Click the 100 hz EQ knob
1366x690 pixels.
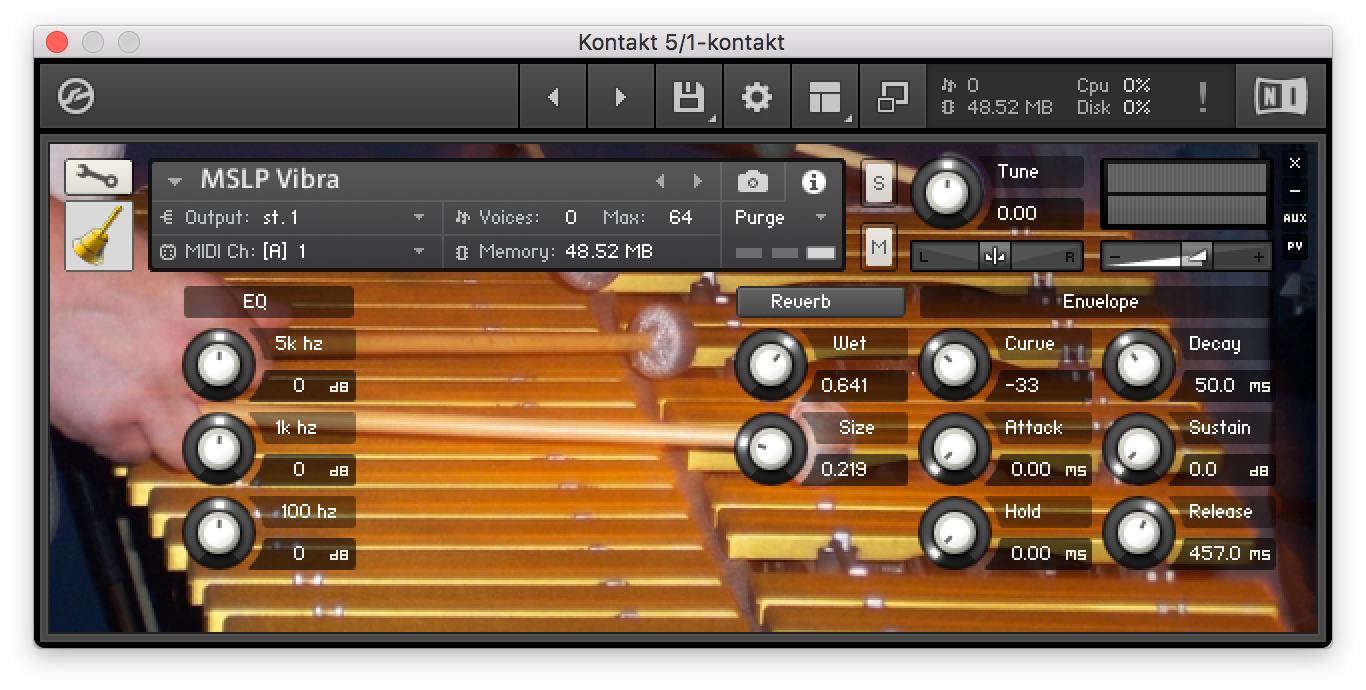(x=218, y=533)
